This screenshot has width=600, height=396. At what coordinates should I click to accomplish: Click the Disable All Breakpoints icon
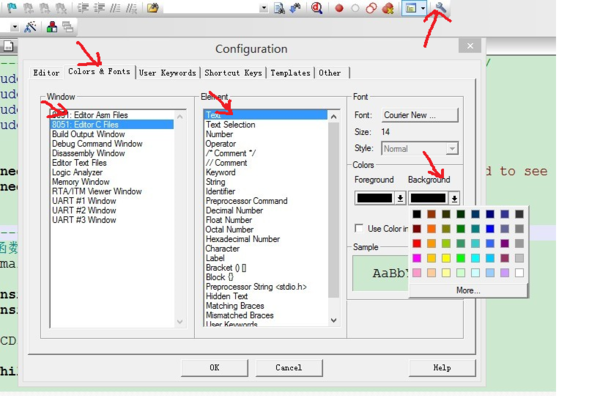coord(371,8)
